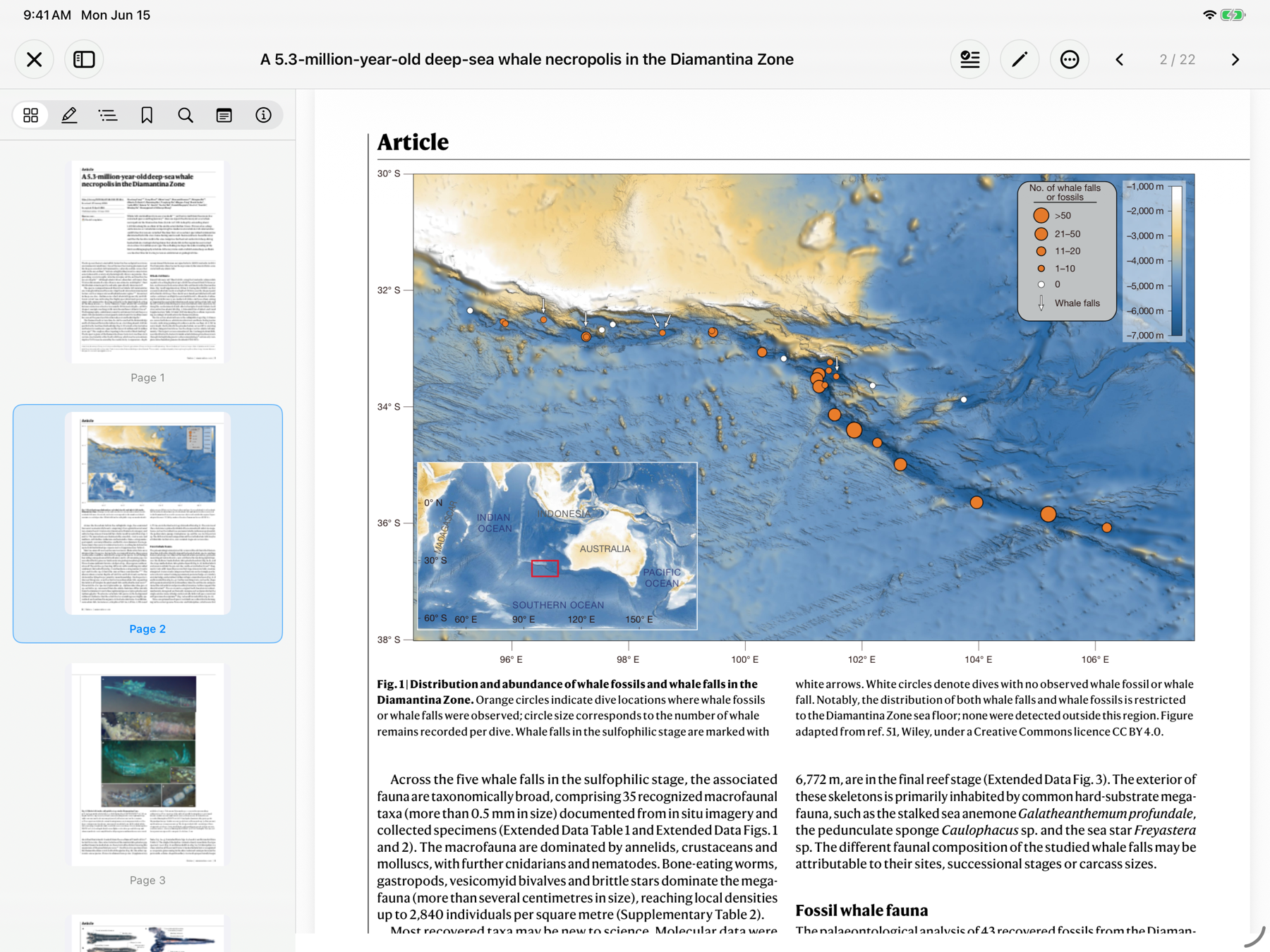
Task: Click the '-7,000 m' depth label
Action: [x=1144, y=335]
